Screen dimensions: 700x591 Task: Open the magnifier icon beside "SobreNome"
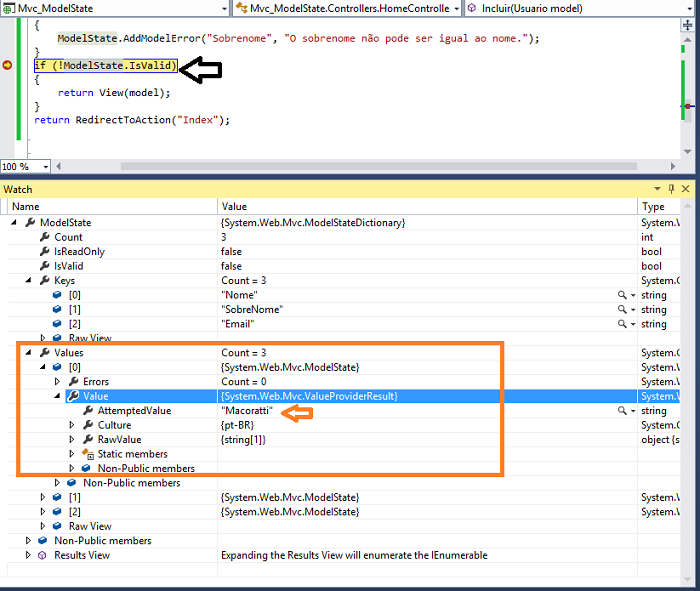pos(622,310)
